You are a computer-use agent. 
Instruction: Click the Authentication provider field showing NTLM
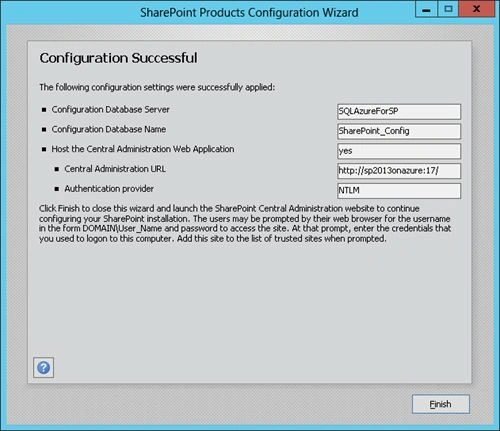(399, 191)
